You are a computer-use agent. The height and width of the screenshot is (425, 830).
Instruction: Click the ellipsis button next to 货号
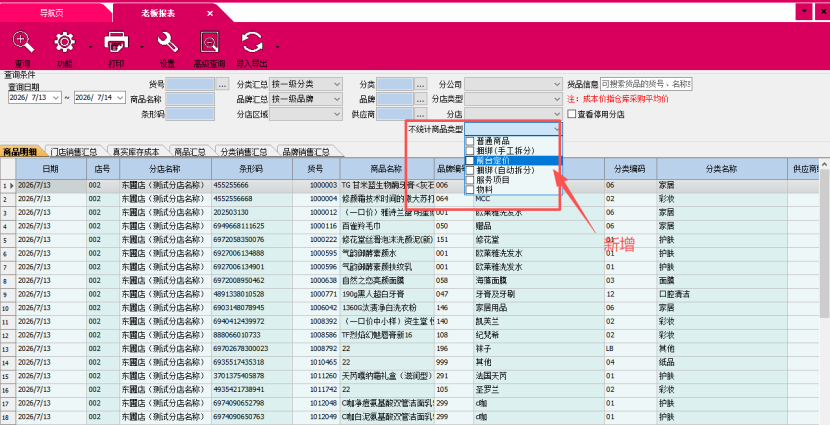pyautogui.click(x=222, y=84)
